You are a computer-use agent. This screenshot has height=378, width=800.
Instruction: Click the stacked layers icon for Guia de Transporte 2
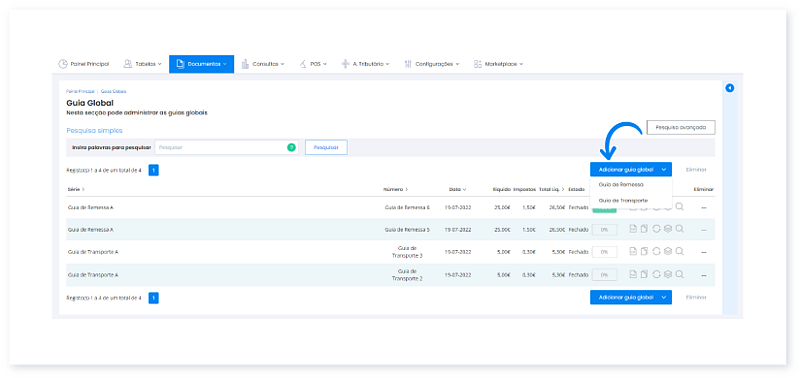click(668, 274)
